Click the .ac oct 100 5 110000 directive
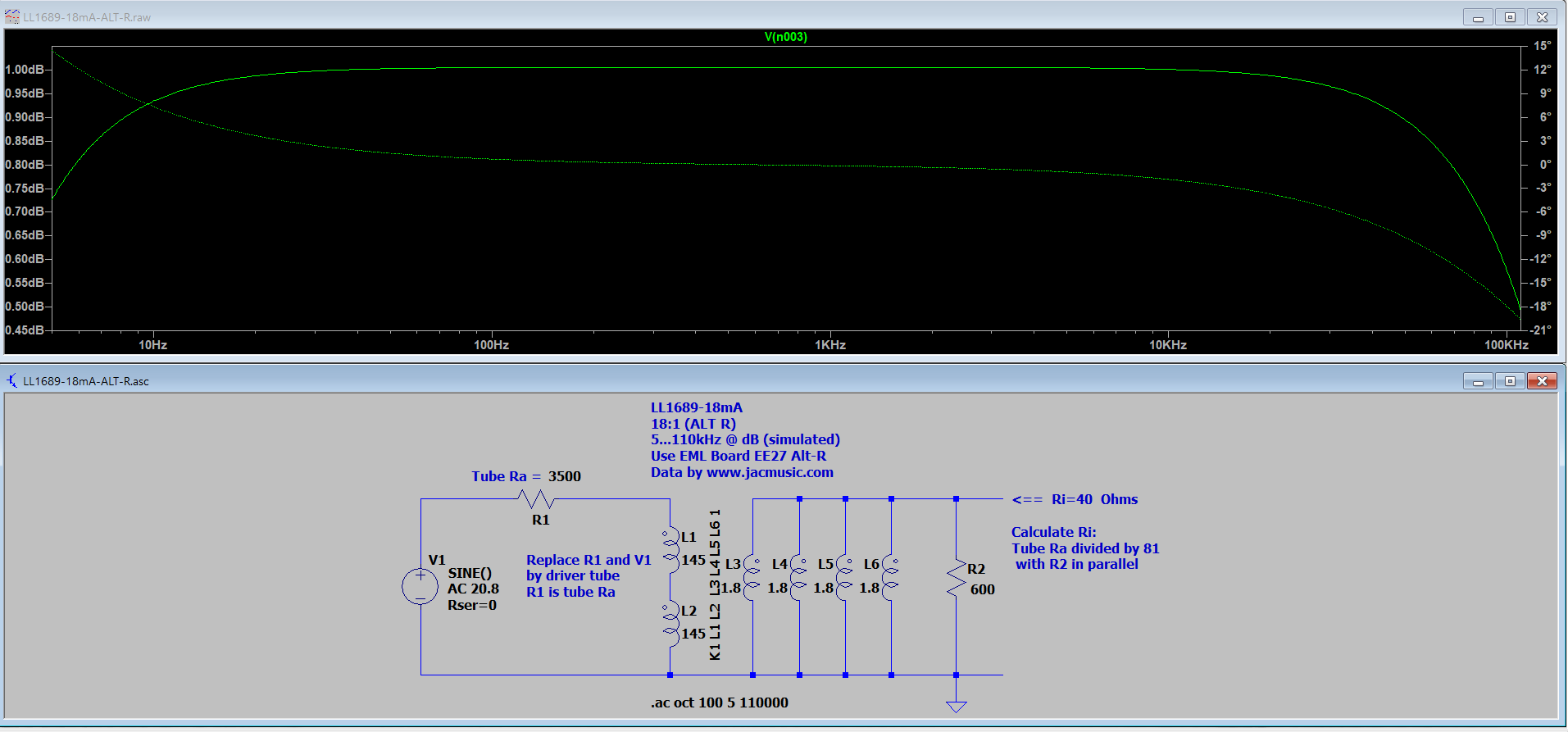Screen dimensions: 1568x732 (719, 702)
